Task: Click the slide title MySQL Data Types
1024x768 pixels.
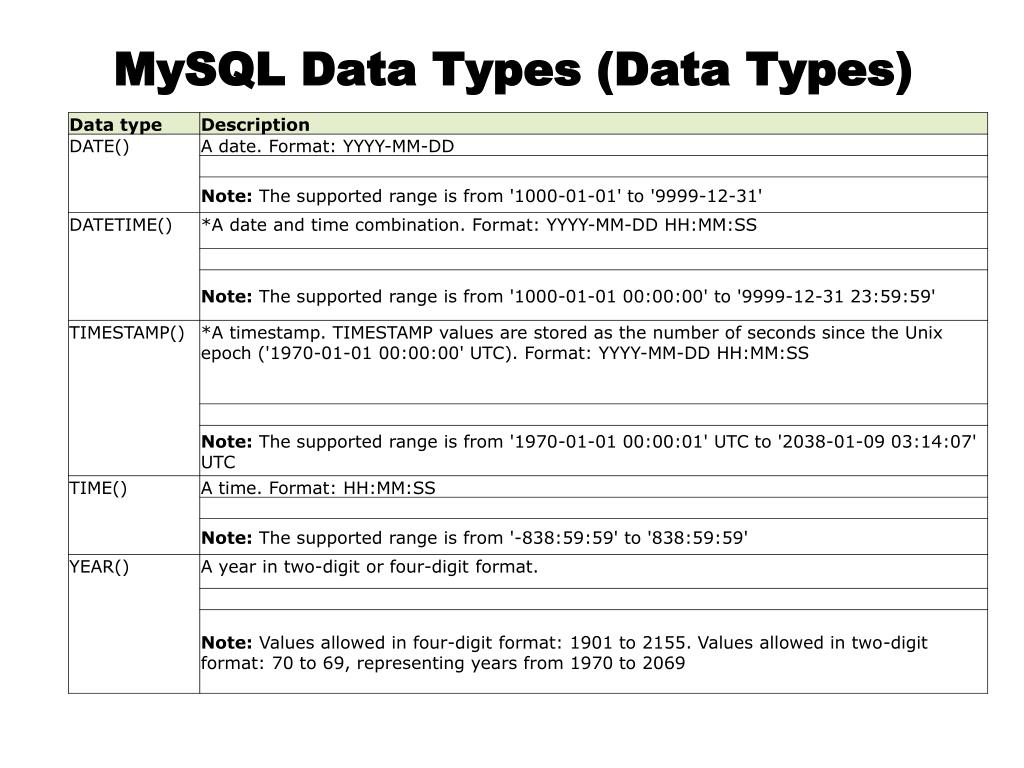Action: 513,71
